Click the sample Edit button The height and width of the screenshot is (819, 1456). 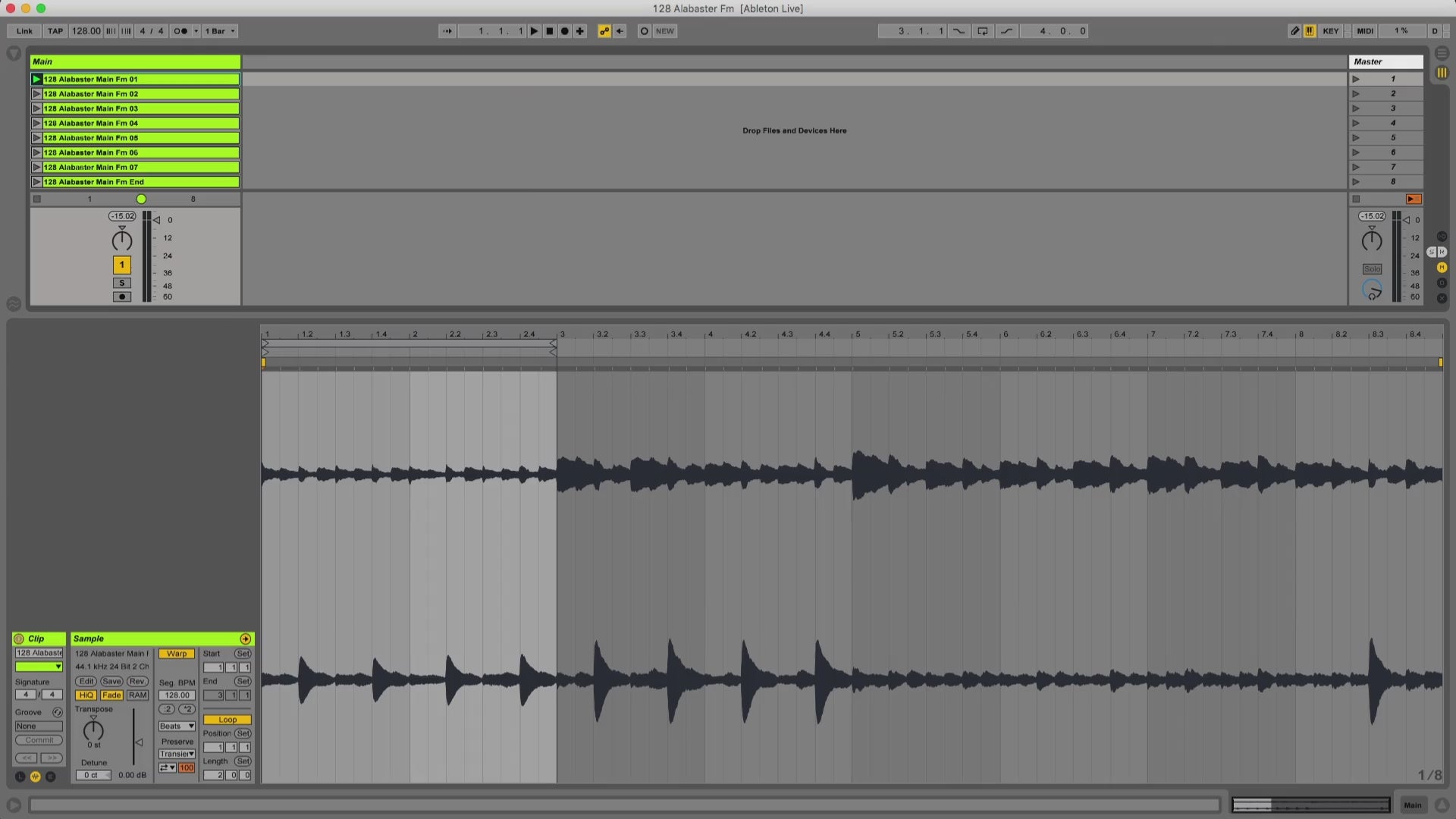86,681
